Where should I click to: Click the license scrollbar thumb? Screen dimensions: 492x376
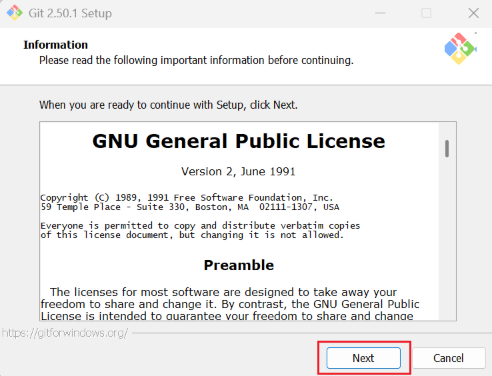coord(447,148)
